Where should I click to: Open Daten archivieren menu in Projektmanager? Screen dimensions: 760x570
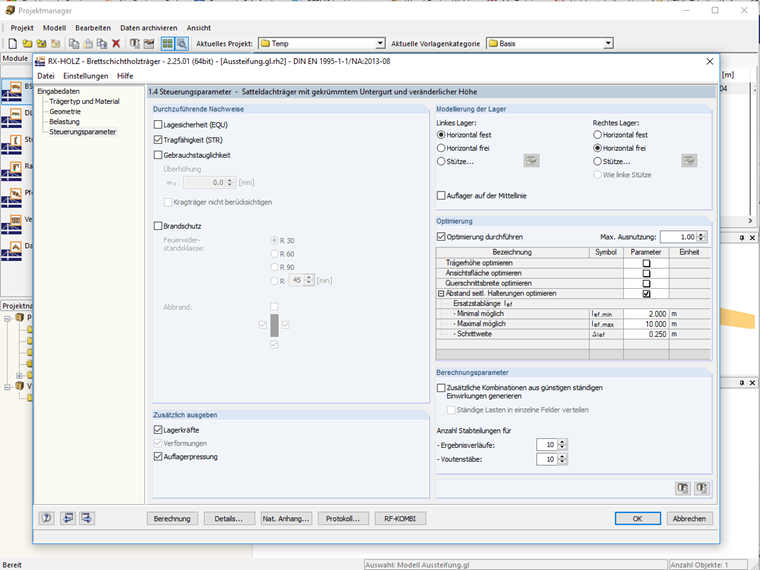149,28
